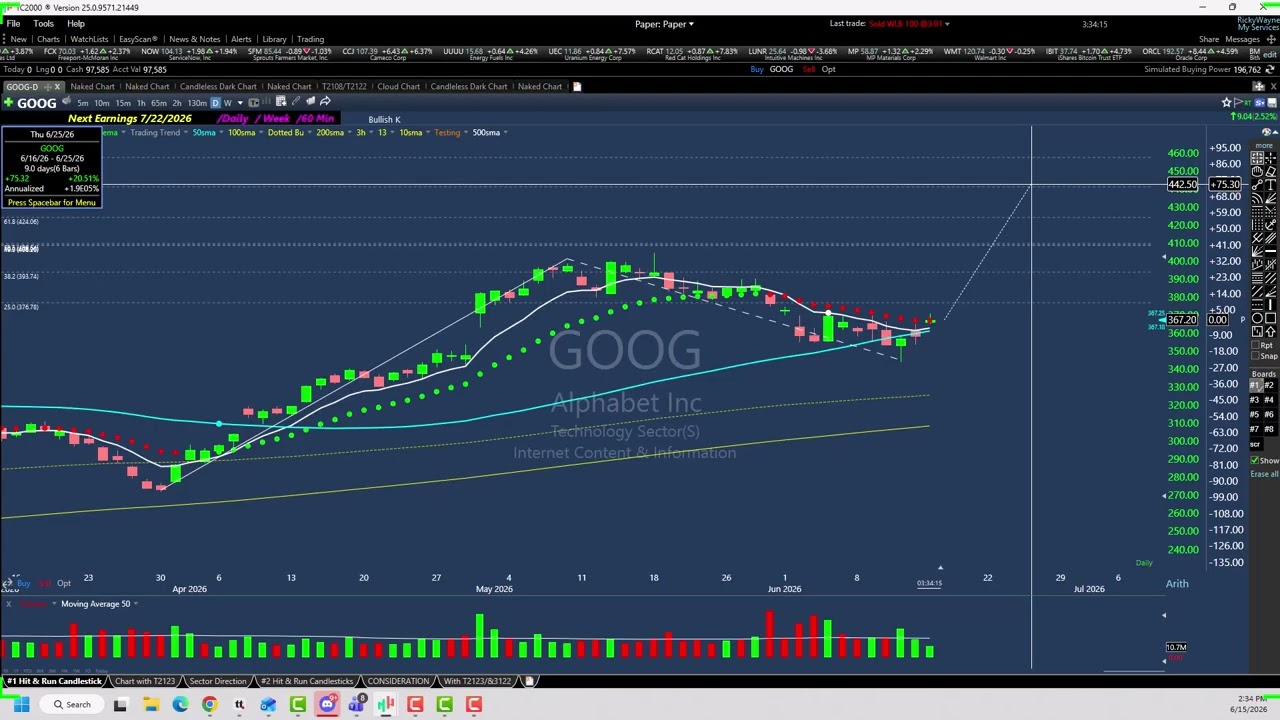Open the File menu

tap(13, 23)
